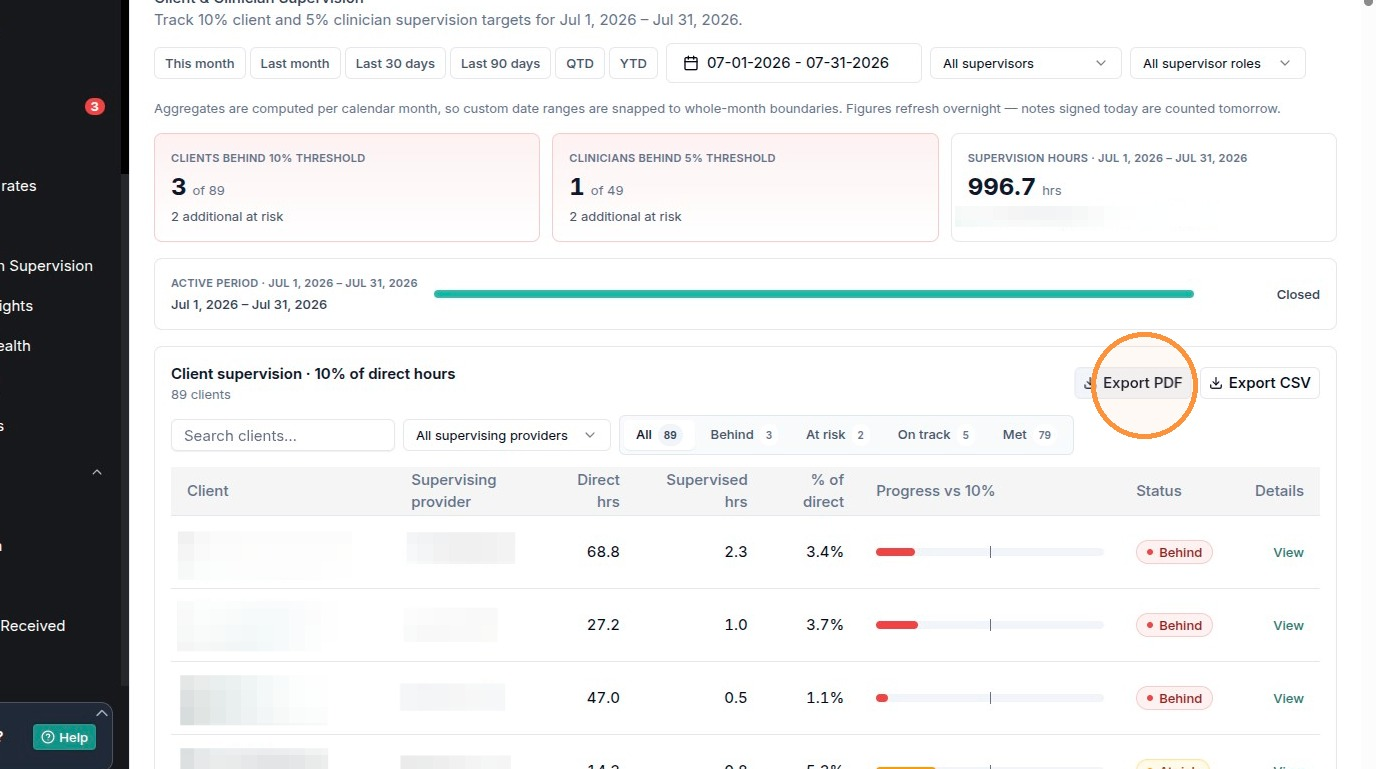
Task: Select the Last month preset
Action: pyautogui.click(x=295, y=63)
